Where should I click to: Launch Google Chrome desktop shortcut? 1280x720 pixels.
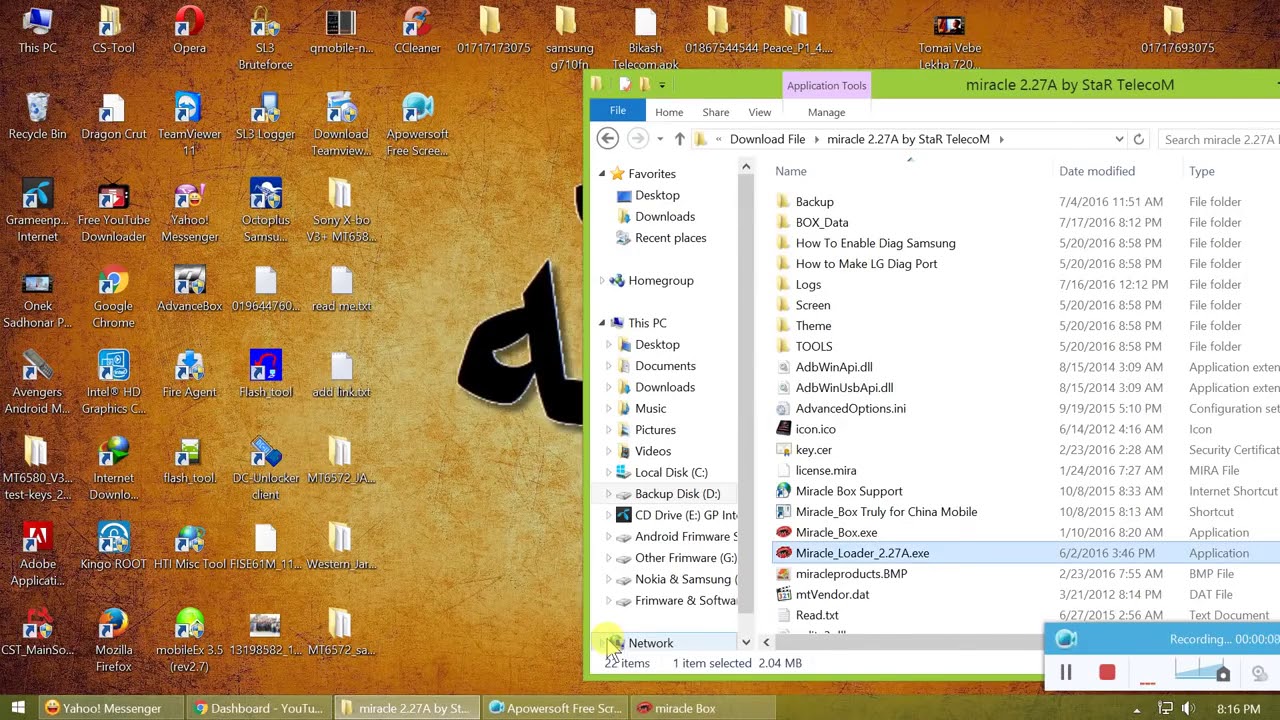(x=113, y=296)
